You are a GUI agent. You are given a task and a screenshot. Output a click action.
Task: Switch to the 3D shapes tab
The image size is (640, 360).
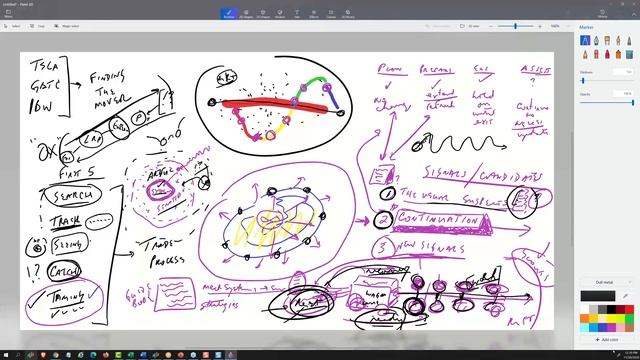tap(263, 13)
